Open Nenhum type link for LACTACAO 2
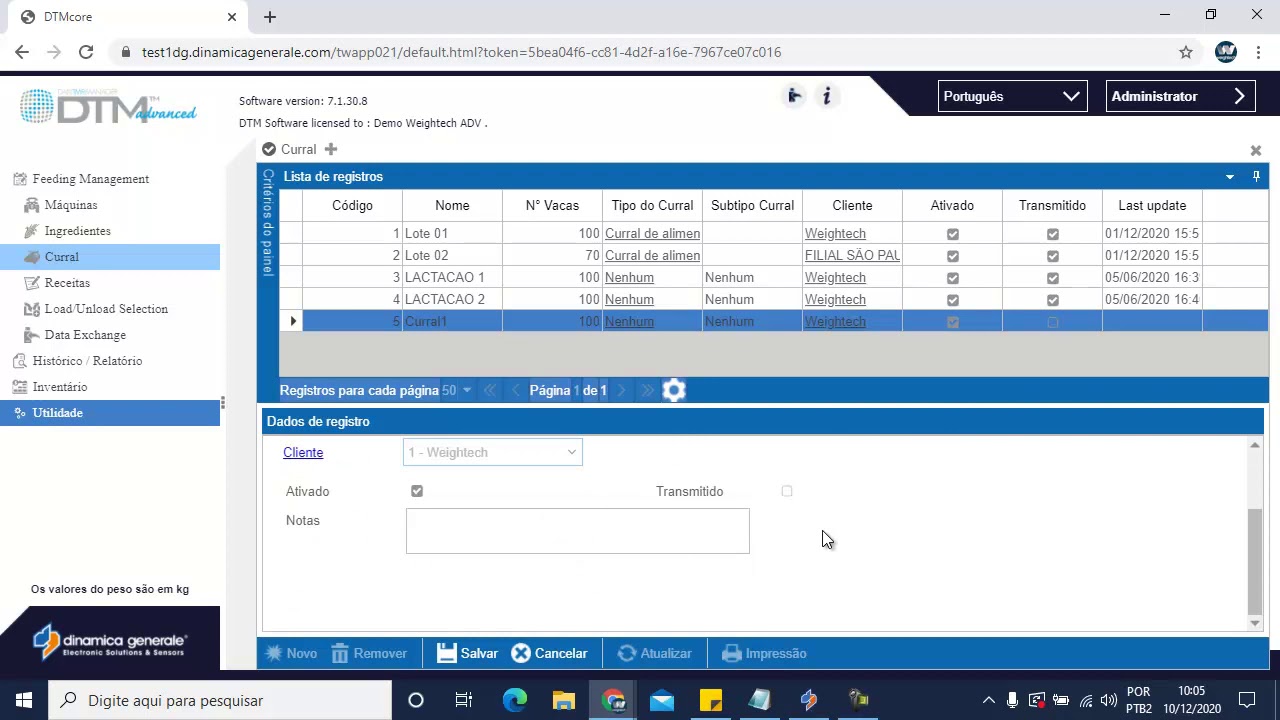 click(629, 299)
